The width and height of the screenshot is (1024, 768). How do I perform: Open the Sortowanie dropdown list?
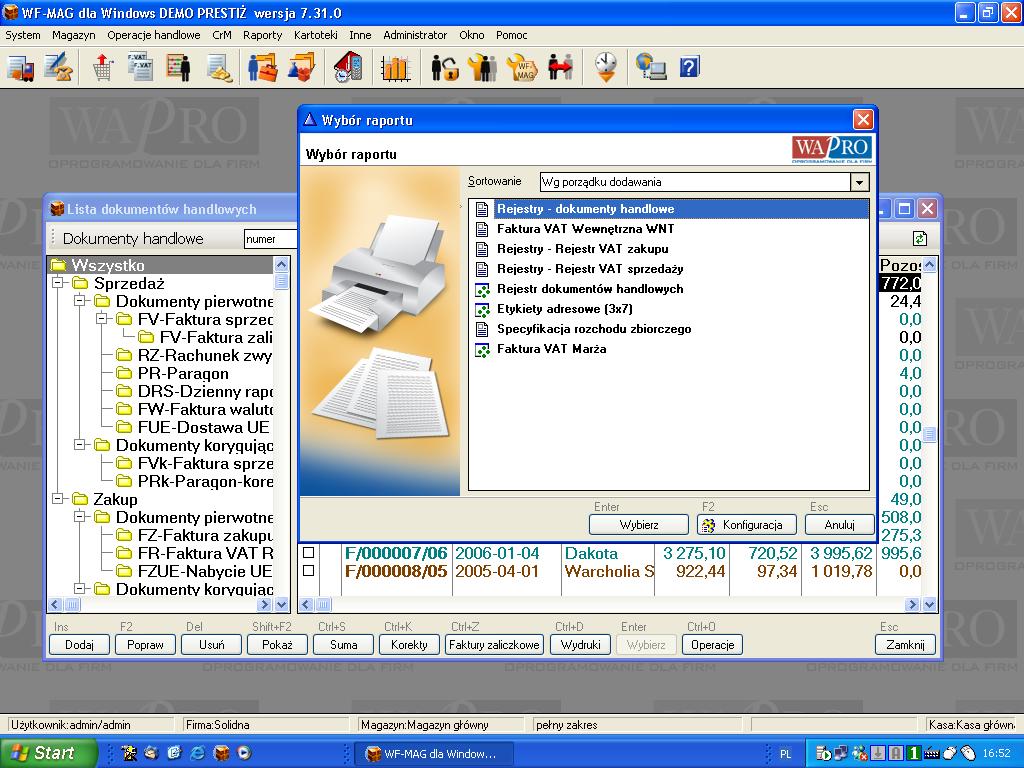point(859,182)
